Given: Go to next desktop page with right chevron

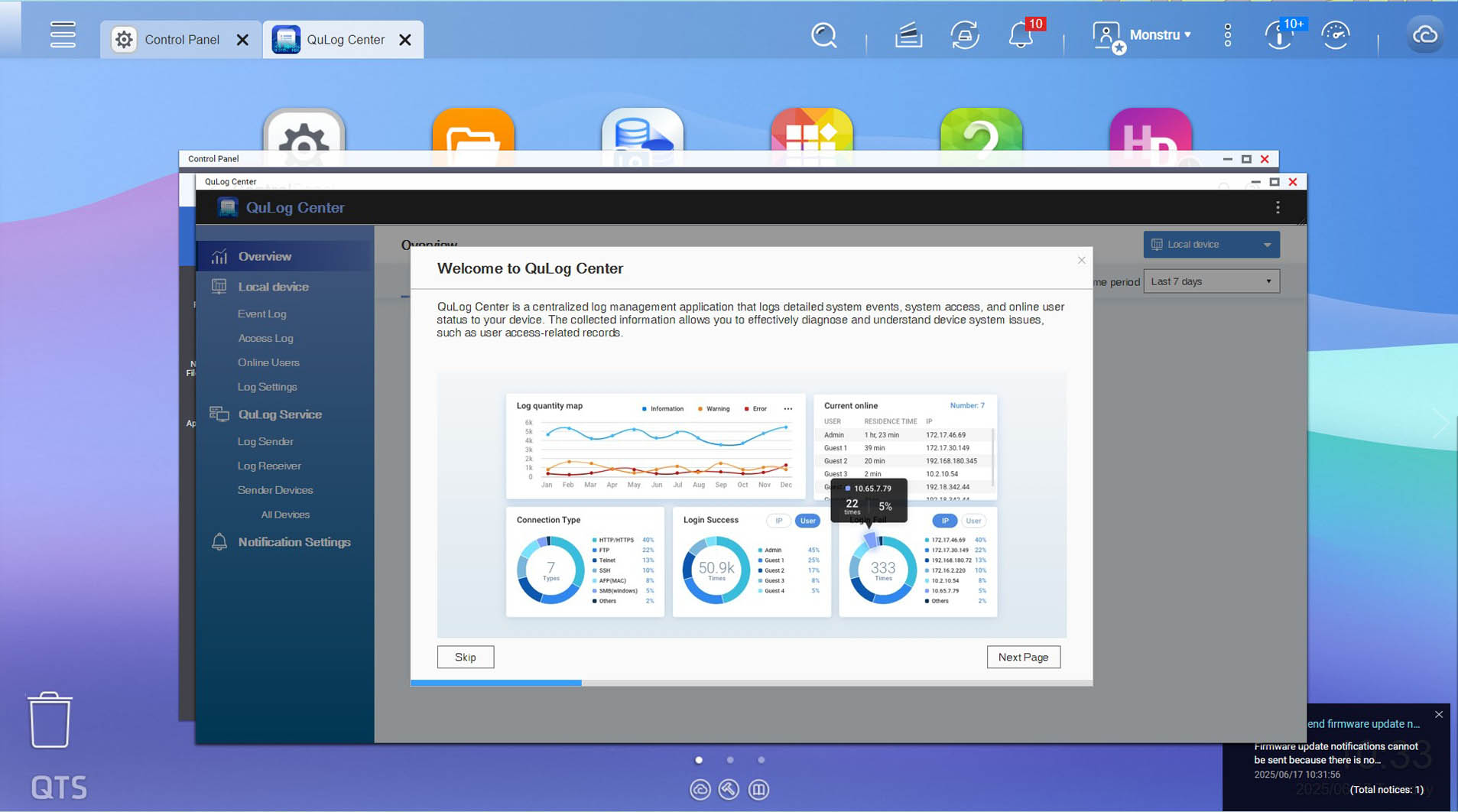Looking at the screenshot, I should pos(1440,423).
